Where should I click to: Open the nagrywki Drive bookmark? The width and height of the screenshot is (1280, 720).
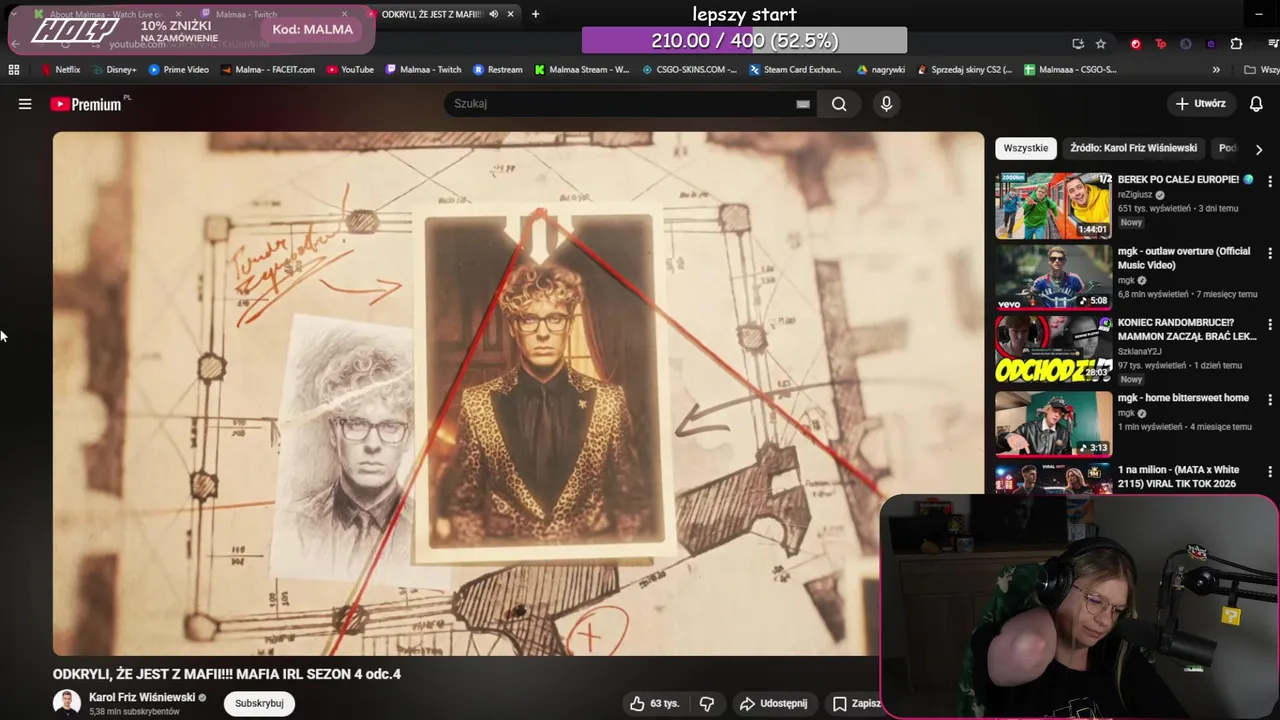click(881, 70)
